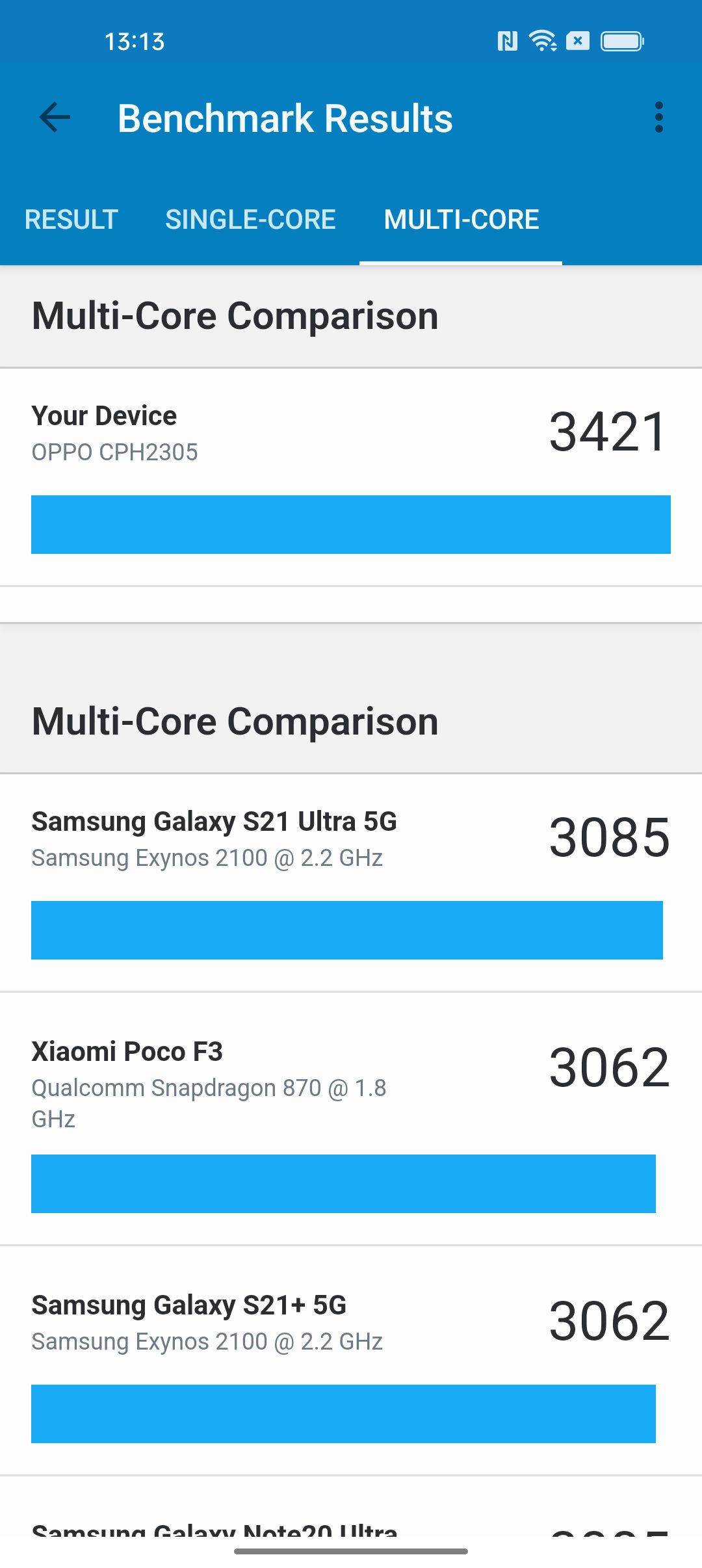Tap the Your Device OPPO CPH2305 entry

point(351,477)
